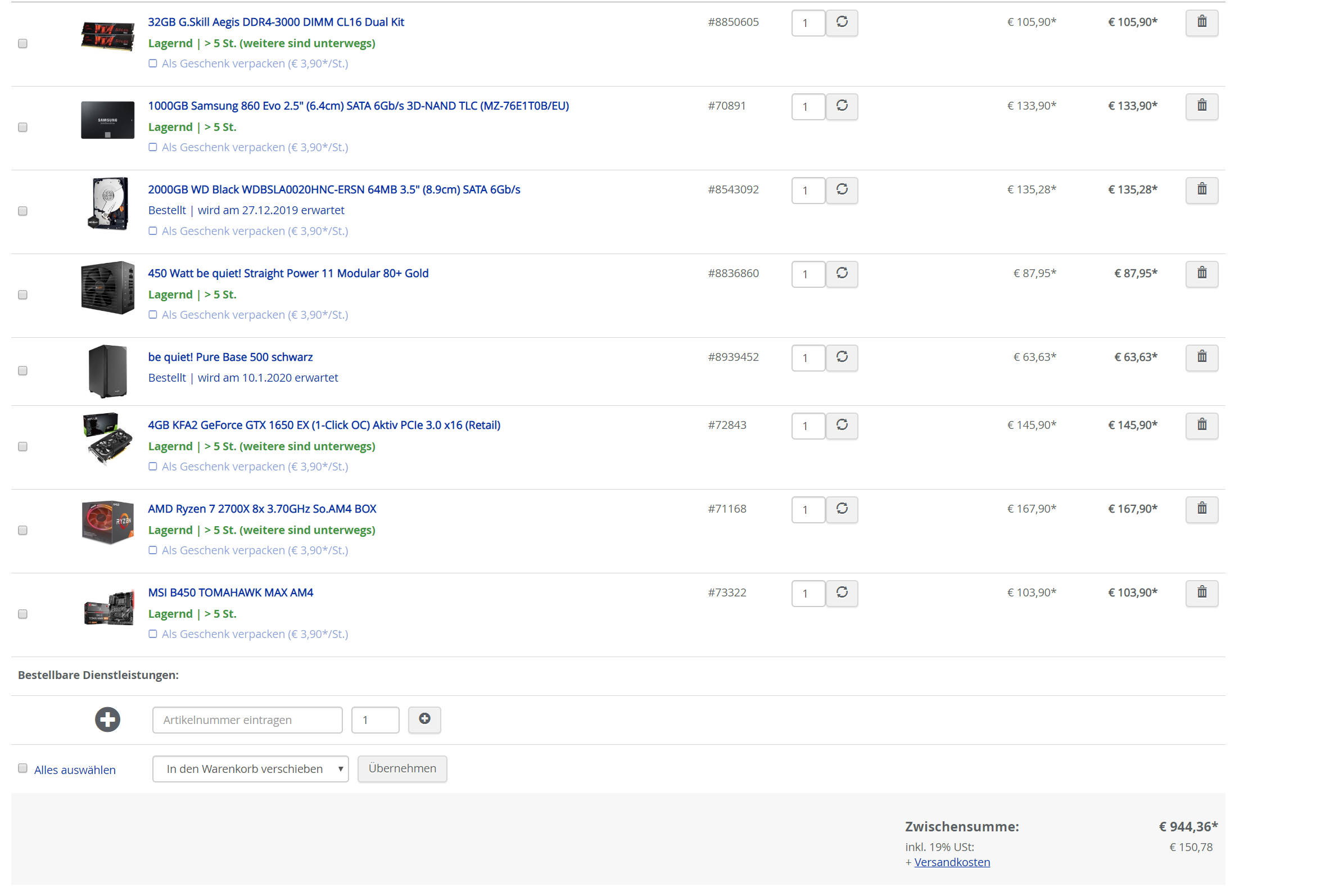Click the large plus icon to add an article
This screenshot has height=896, width=1325.
(107, 719)
